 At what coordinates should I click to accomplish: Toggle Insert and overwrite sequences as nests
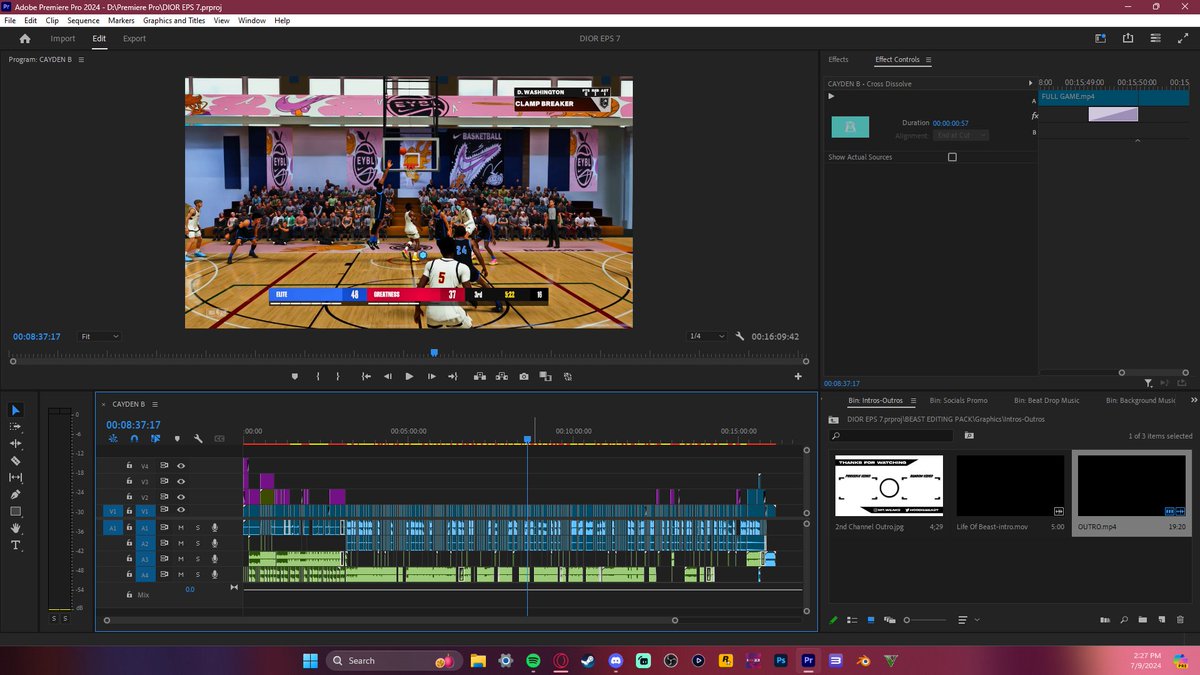coord(112,438)
